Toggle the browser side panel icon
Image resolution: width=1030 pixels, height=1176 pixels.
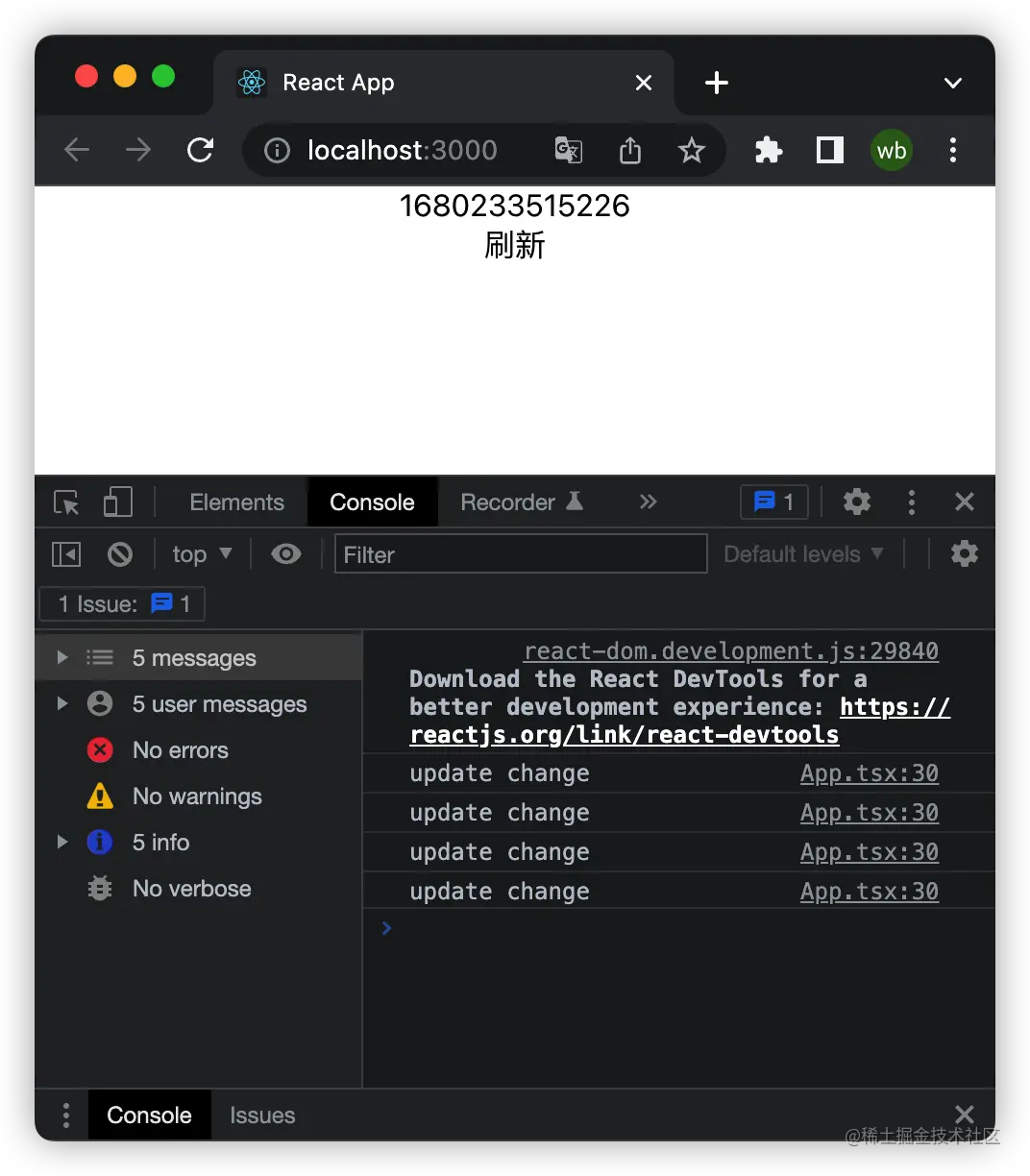(830, 150)
